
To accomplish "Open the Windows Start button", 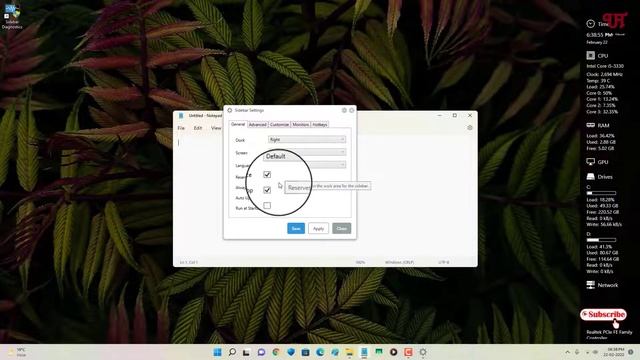I will point(218,352).
